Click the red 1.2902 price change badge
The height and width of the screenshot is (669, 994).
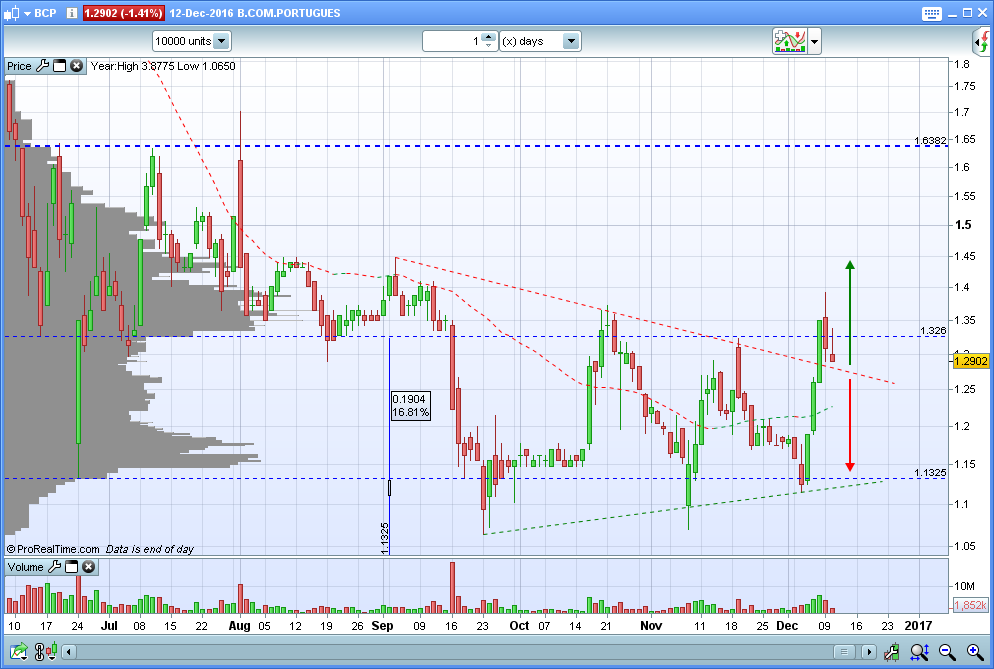click(x=123, y=13)
